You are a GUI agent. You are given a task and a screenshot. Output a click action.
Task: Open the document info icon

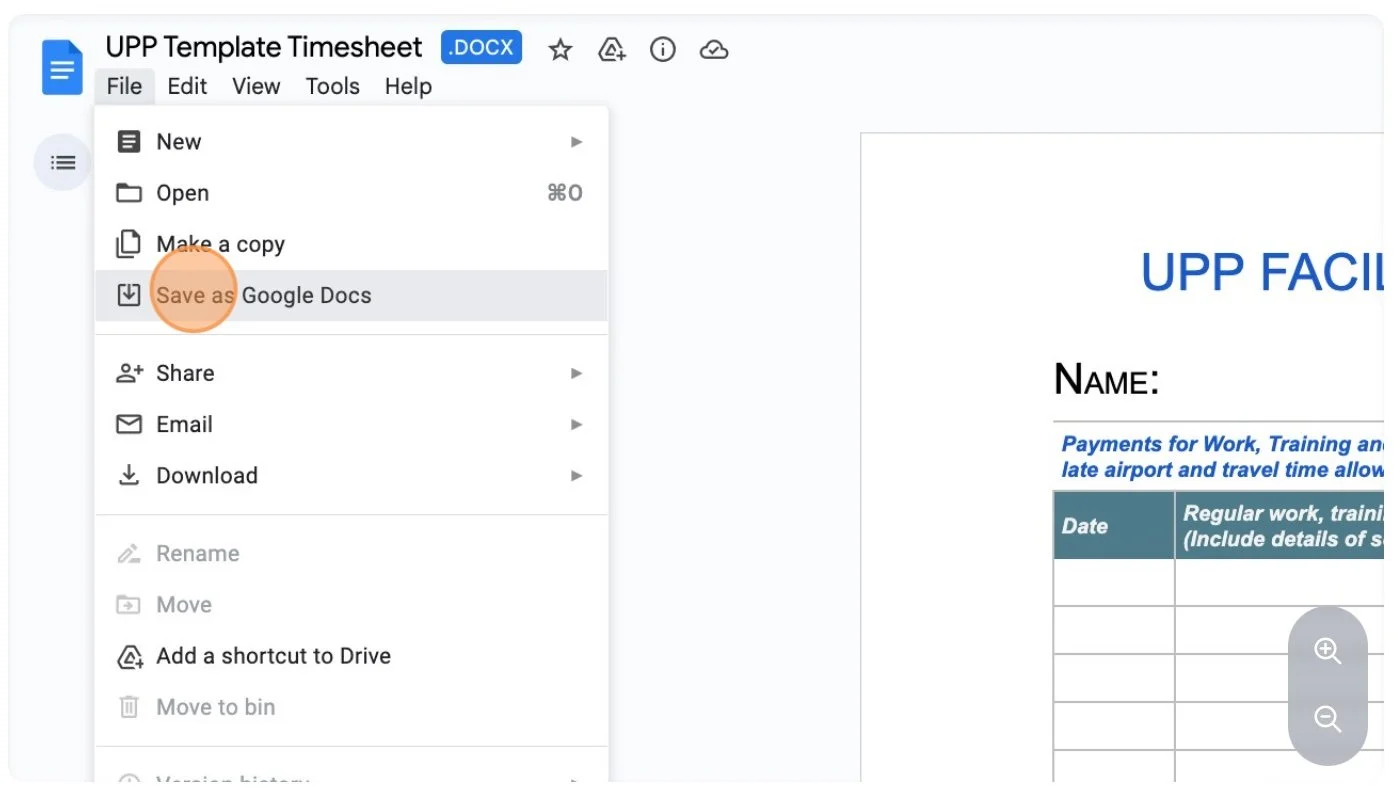[x=662, y=49]
